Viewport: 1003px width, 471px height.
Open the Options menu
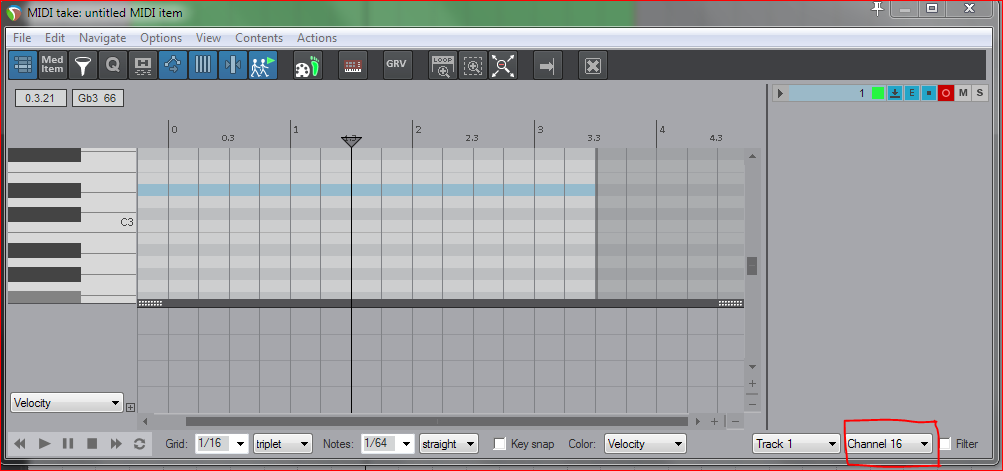click(161, 38)
